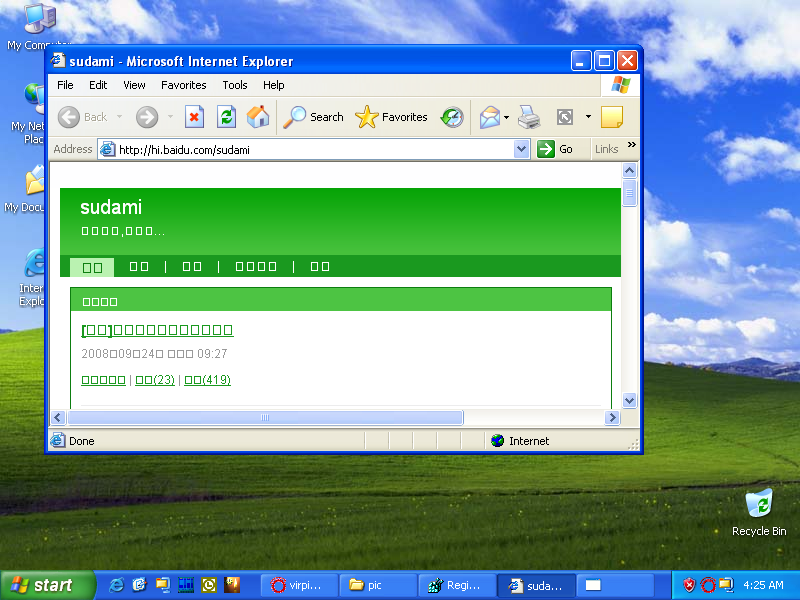Screen dimensions: 800x600
Task: Click the suda... taskbar button
Action: tap(536, 585)
